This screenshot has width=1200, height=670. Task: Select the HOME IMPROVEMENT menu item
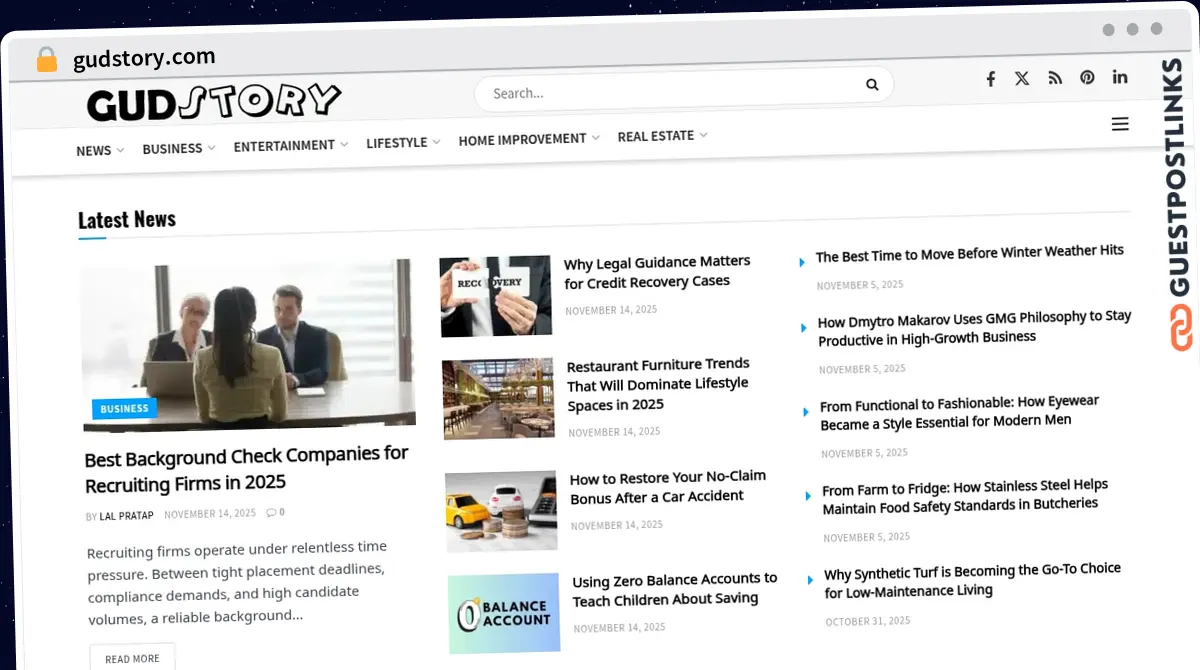(x=521, y=138)
